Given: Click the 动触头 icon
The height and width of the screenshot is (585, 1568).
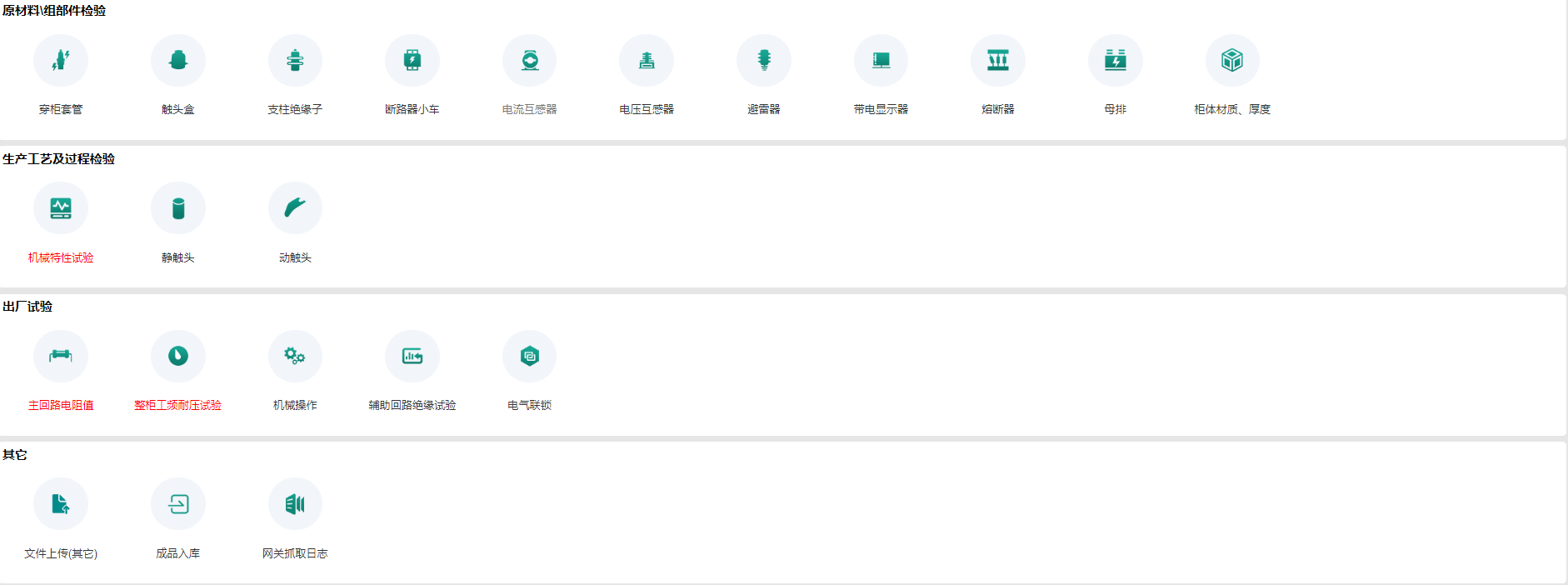Looking at the screenshot, I should point(295,208).
